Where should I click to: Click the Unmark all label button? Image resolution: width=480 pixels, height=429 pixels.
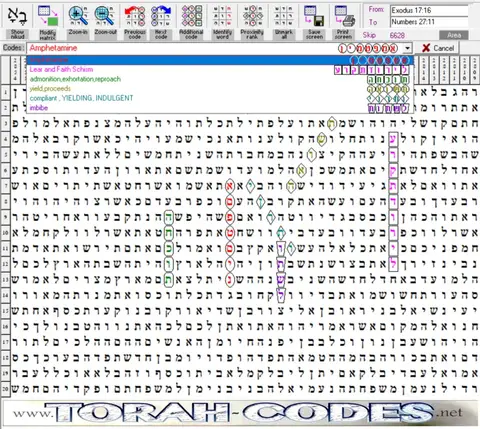click(x=284, y=34)
